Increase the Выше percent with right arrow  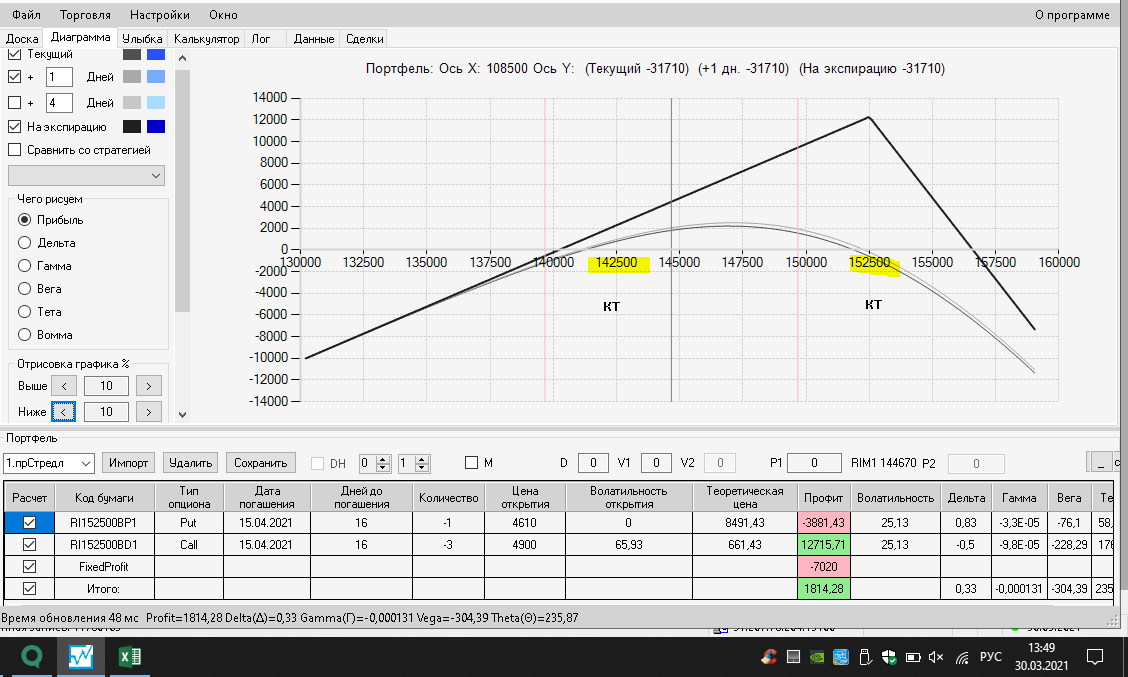coord(148,386)
